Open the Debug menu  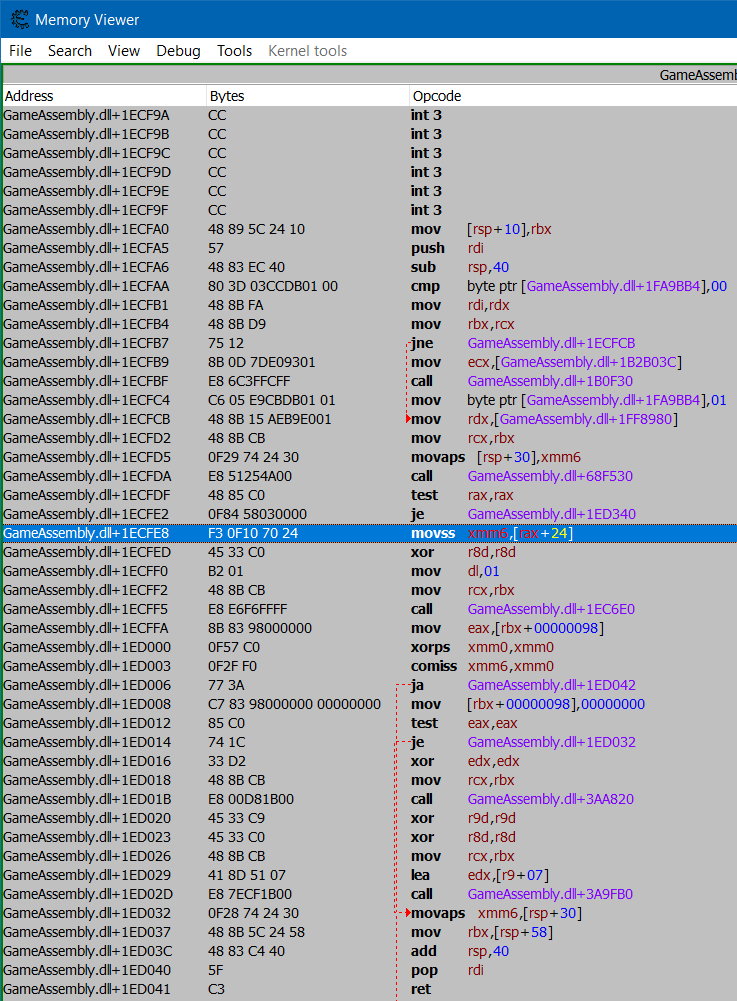pos(178,51)
